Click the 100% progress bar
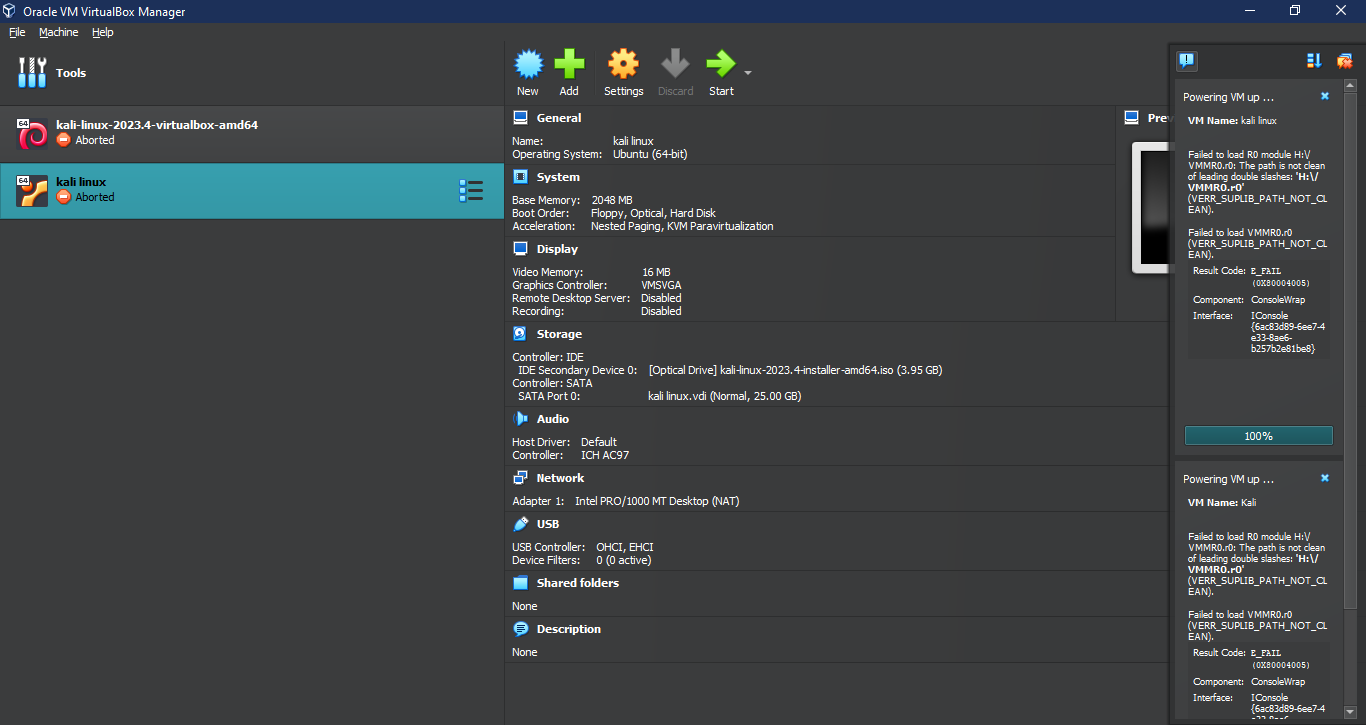The image size is (1366, 725). [x=1258, y=436]
